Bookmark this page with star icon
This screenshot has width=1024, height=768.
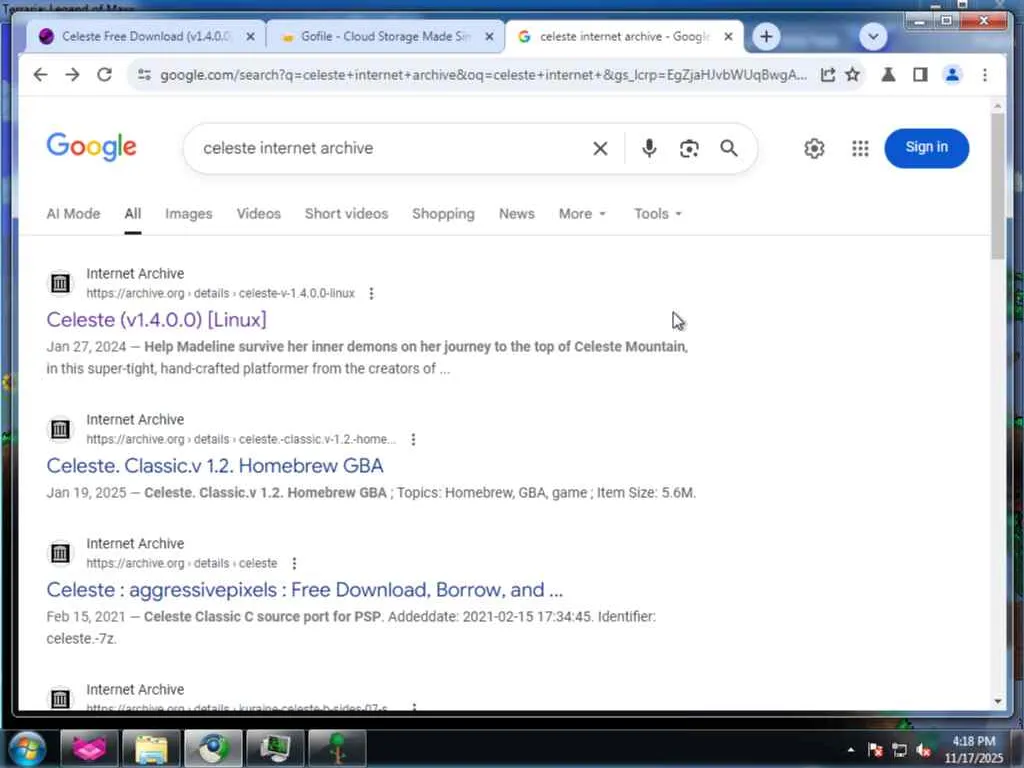pos(852,75)
